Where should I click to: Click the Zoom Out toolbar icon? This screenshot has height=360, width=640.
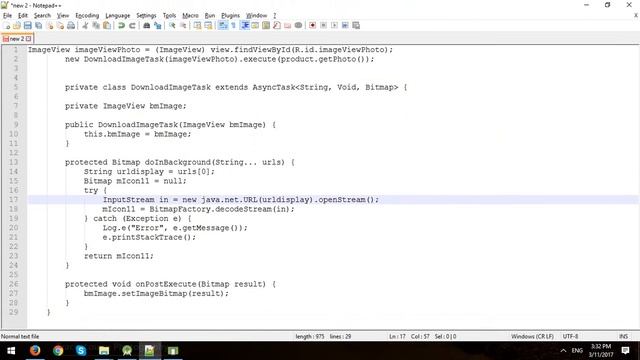(x=183, y=25)
